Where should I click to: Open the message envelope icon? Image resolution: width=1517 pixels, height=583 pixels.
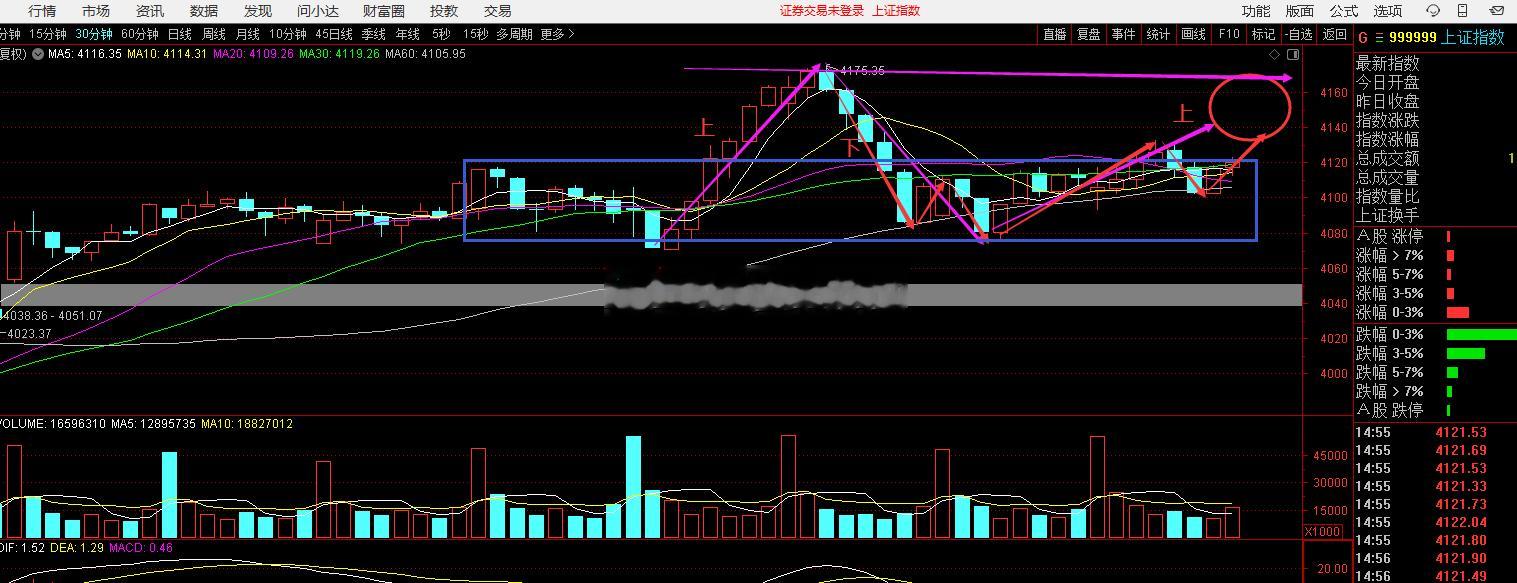point(1496,11)
